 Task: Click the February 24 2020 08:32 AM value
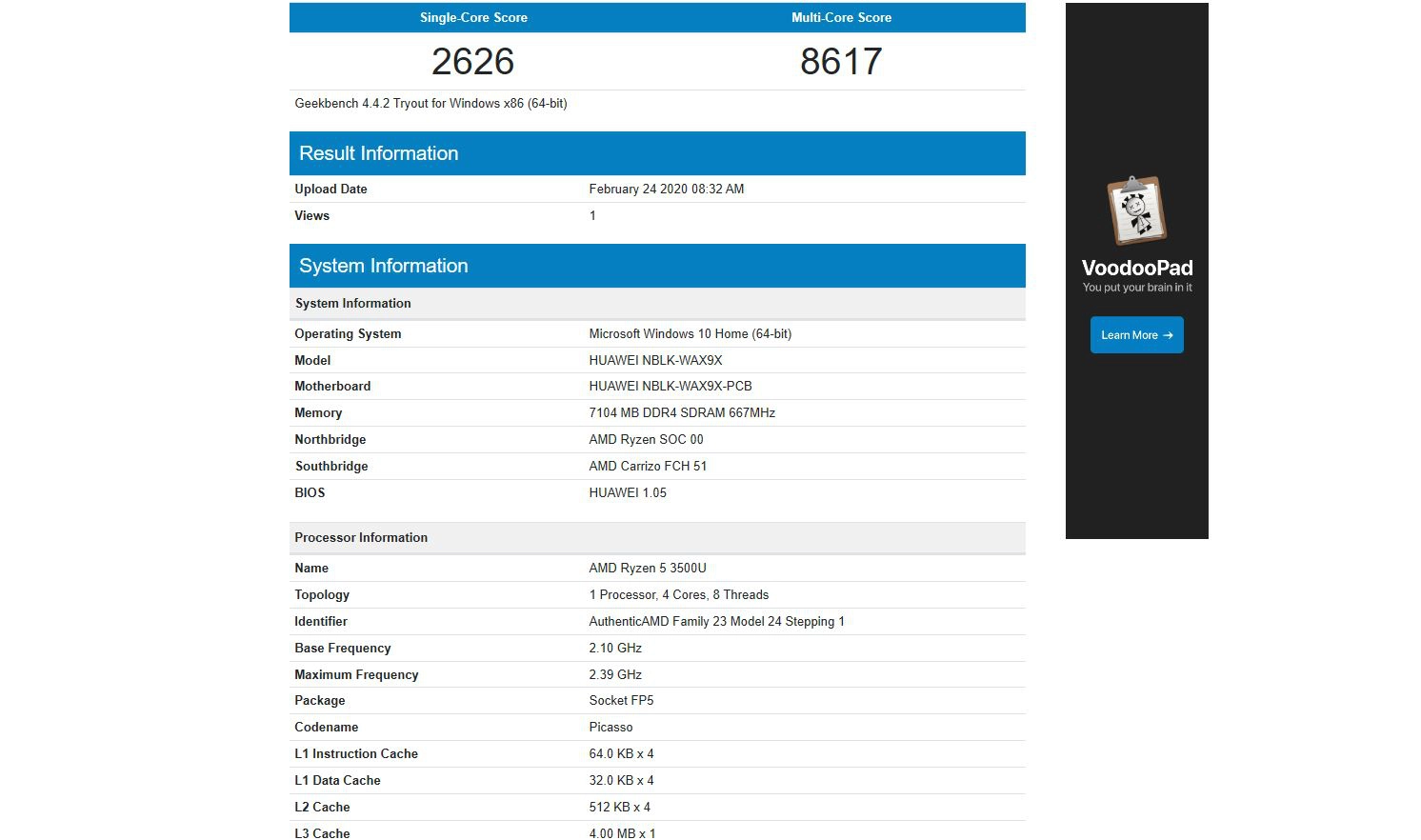[667, 189]
